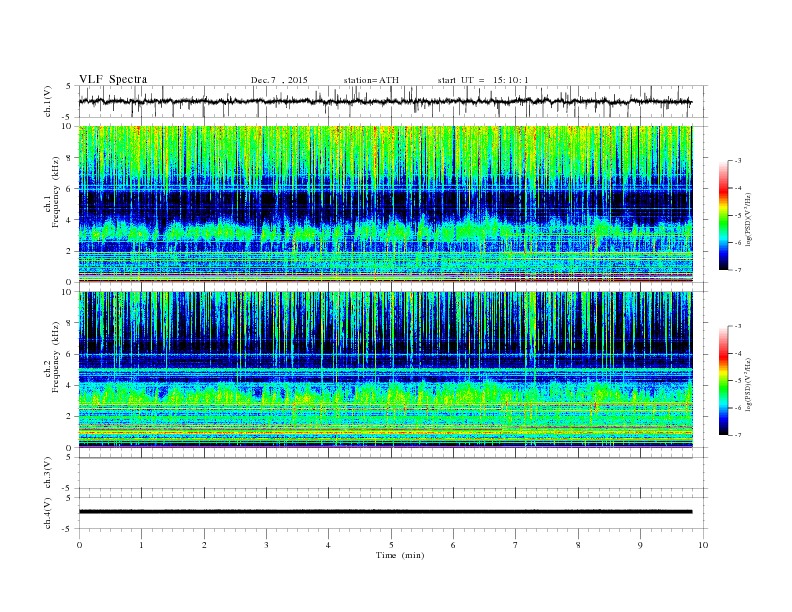The width and height of the screenshot is (792, 612).
Task: Click the log(PSD) label beside the ch.2 colorbar
Action: coord(748,384)
